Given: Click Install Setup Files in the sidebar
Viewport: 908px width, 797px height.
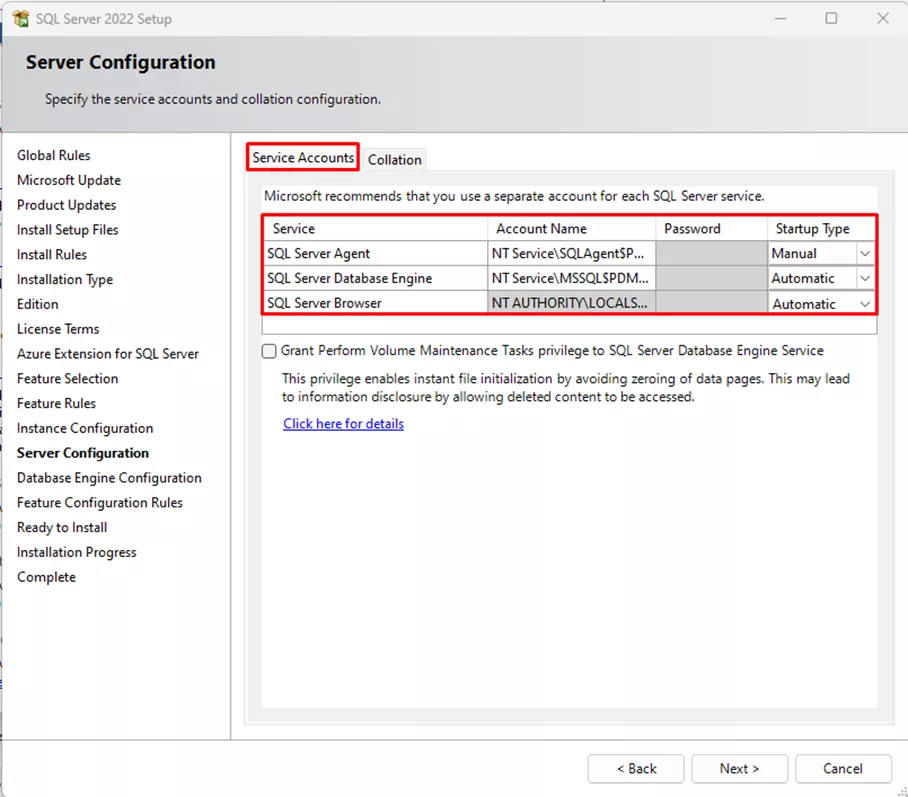Looking at the screenshot, I should click(68, 231).
